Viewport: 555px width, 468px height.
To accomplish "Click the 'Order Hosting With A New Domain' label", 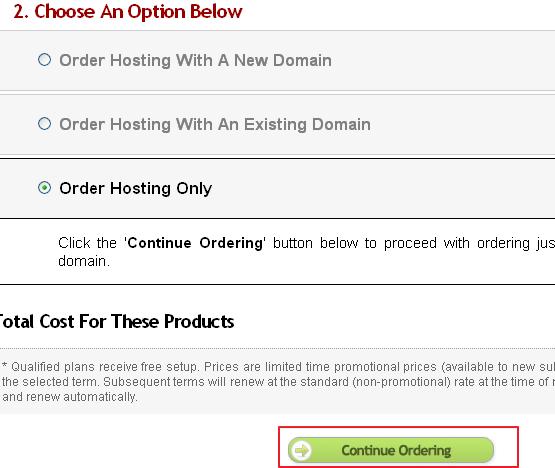I will pos(195,60).
